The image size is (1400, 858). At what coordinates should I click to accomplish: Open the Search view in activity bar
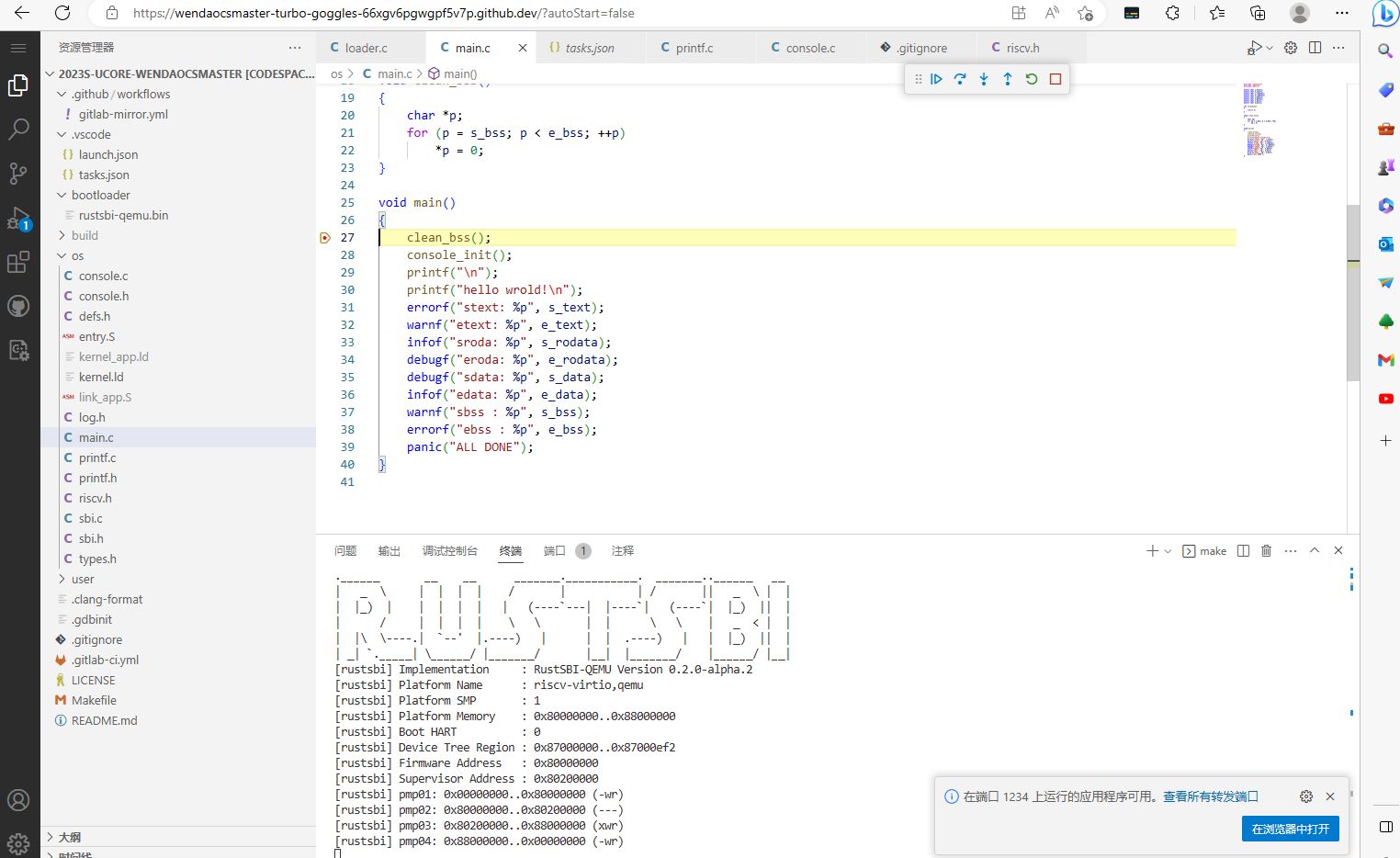tap(18, 130)
